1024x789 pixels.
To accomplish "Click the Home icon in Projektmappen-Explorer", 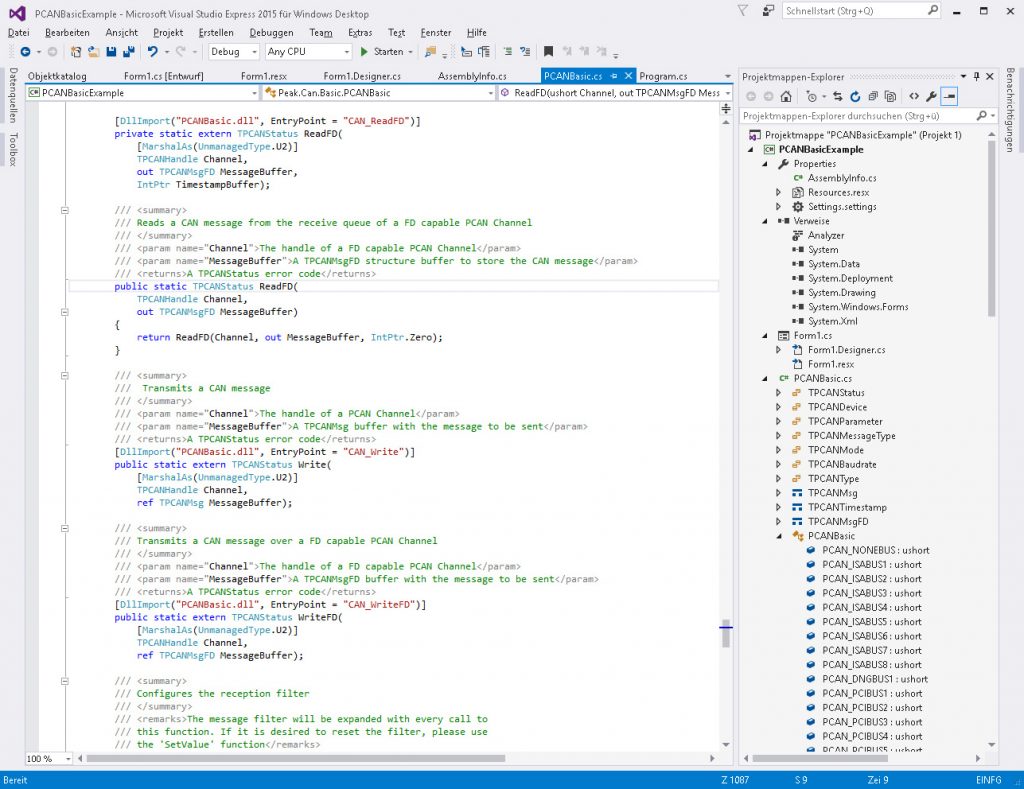I will point(787,97).
